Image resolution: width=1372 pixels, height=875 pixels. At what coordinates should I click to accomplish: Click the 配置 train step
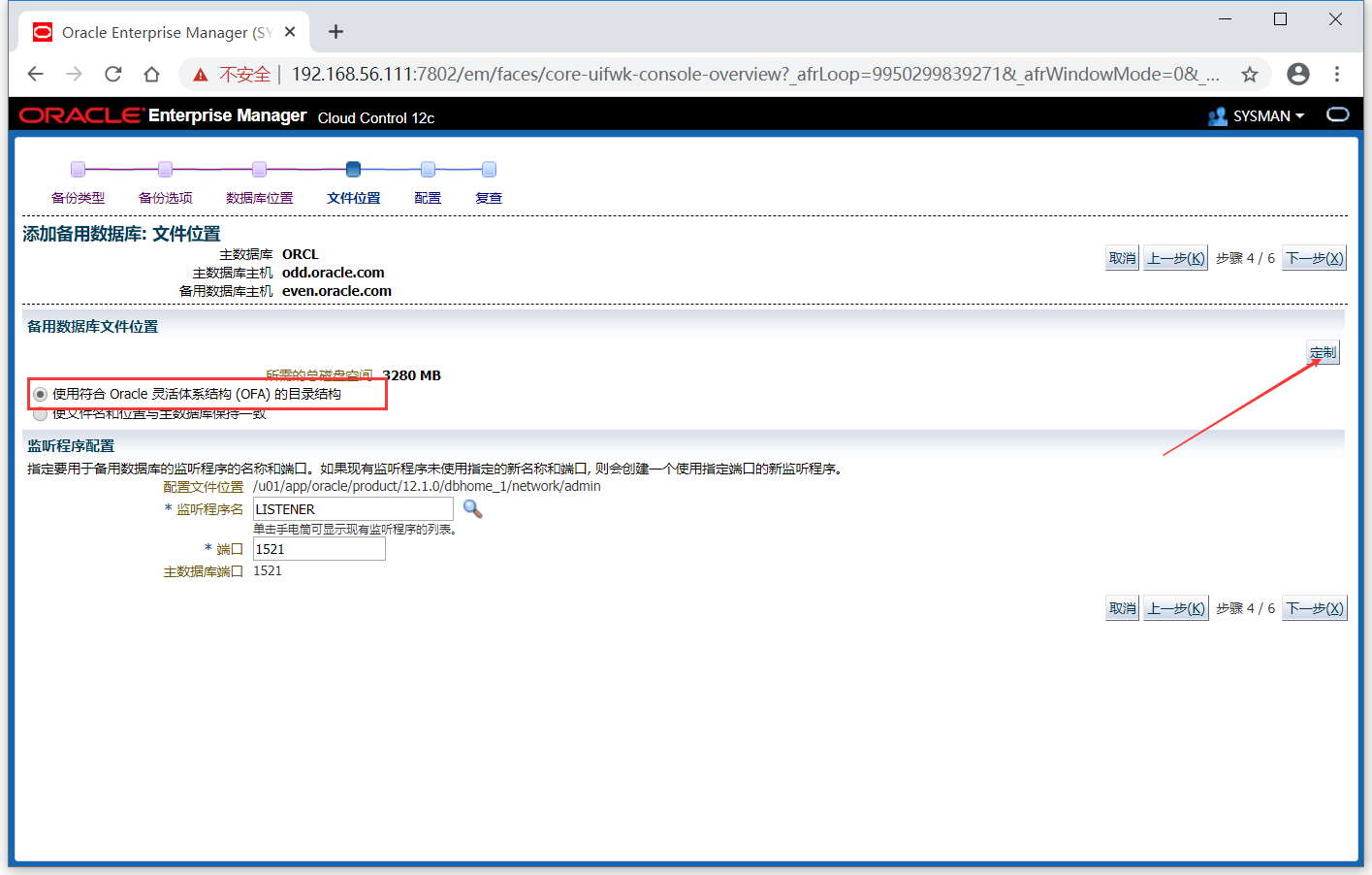coord(428,198)
